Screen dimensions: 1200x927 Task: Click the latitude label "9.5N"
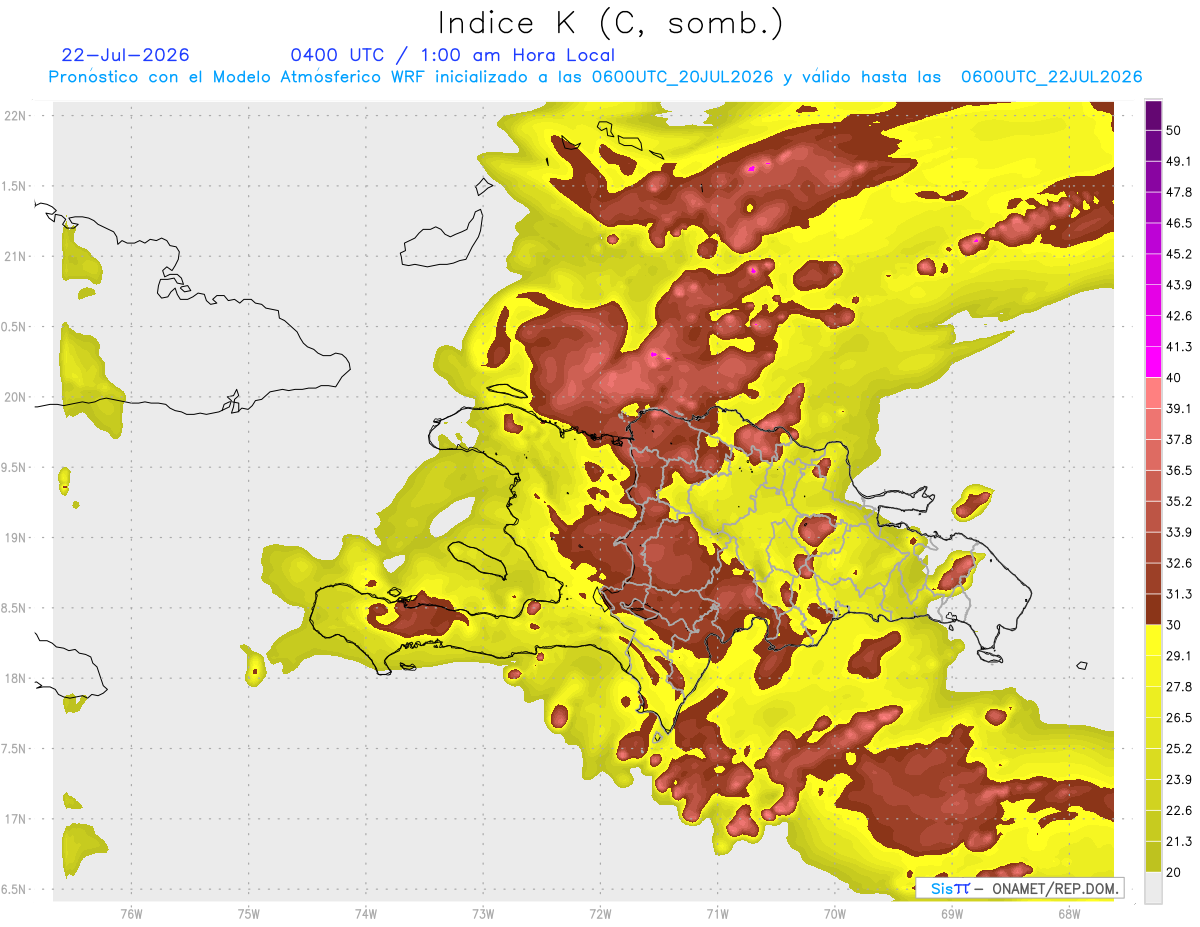pyautogui.click(x=15, y=467)
